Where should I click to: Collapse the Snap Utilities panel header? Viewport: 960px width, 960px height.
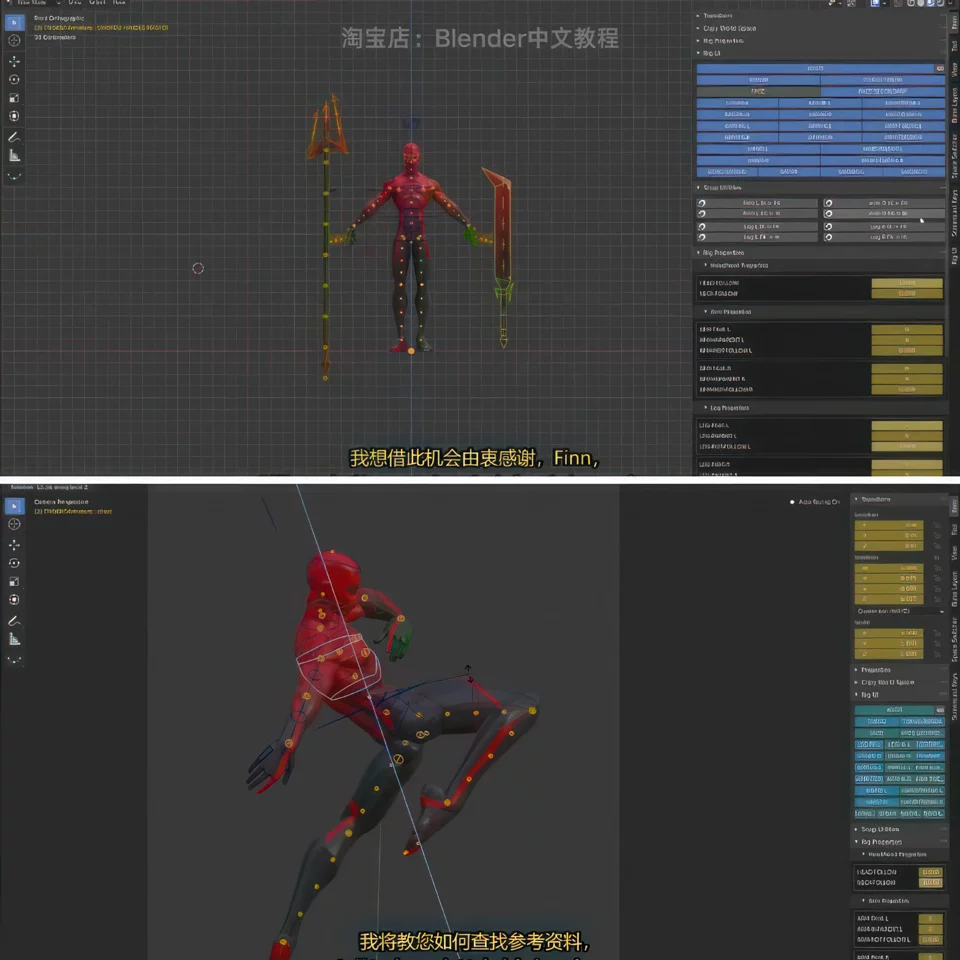(x=722, y=187)
